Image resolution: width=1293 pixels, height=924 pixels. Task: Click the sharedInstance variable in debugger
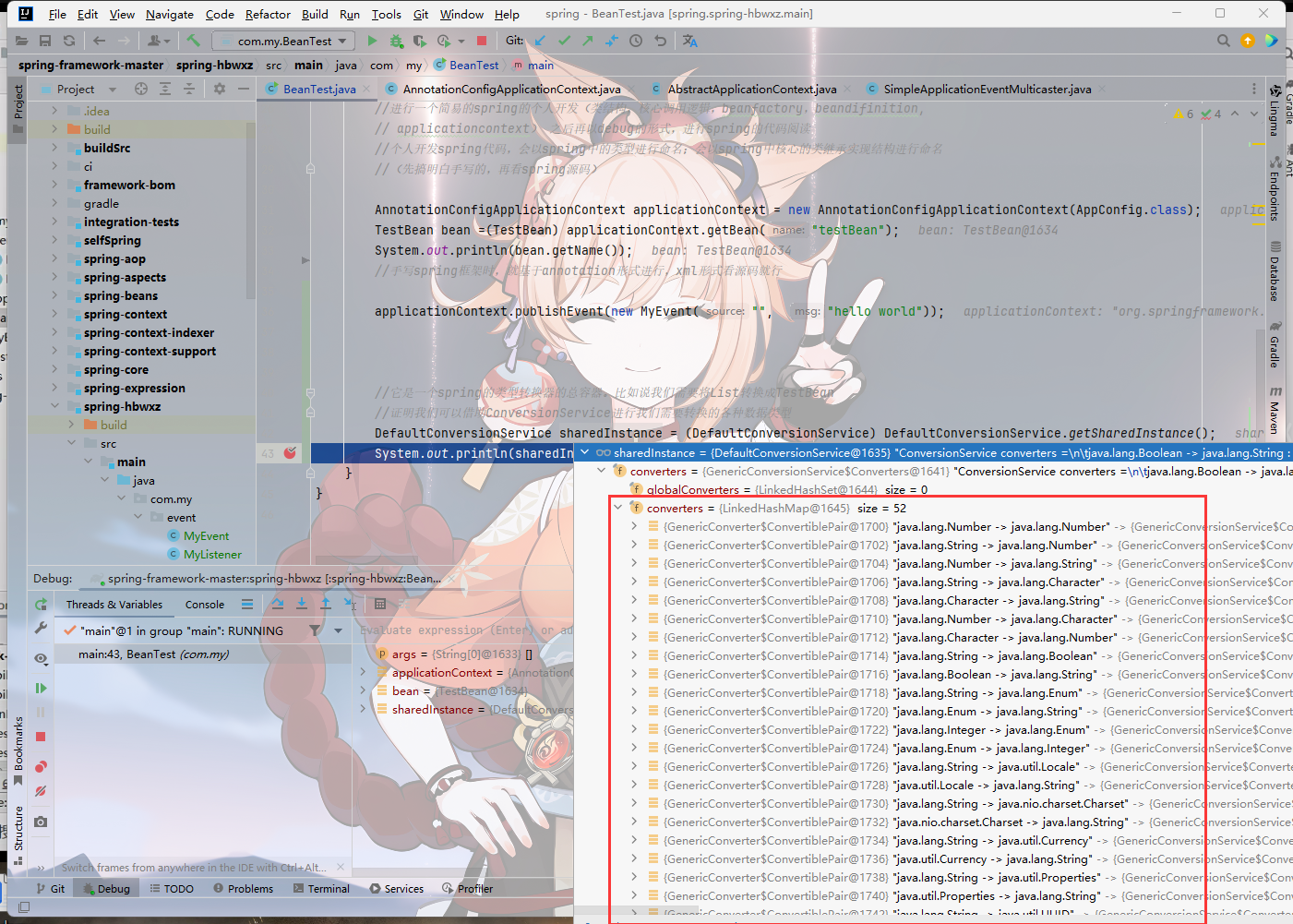click(432, 710)
